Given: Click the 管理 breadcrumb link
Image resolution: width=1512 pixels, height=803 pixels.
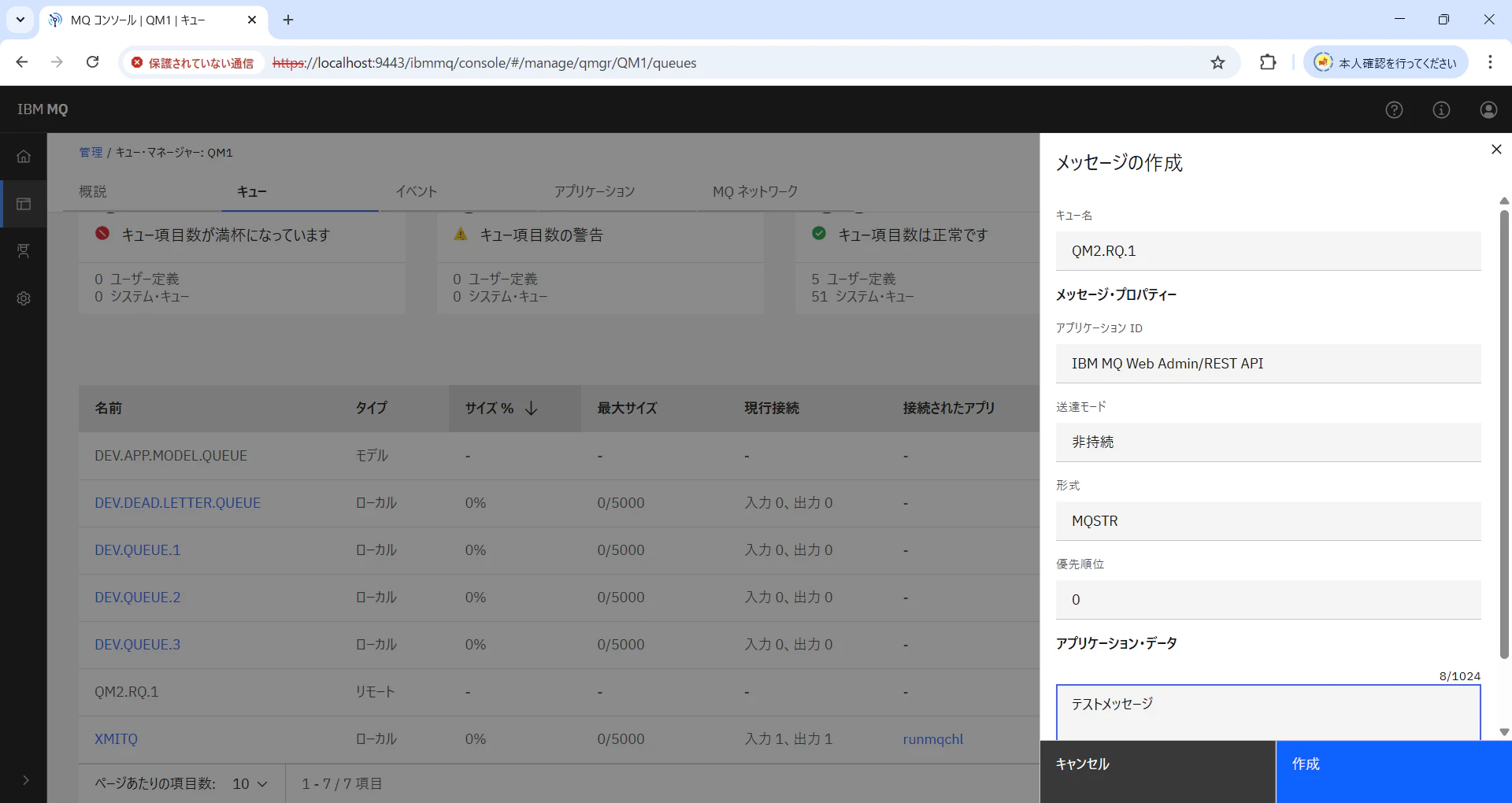Looking at the screenshot, I should (x=91, y=152).
